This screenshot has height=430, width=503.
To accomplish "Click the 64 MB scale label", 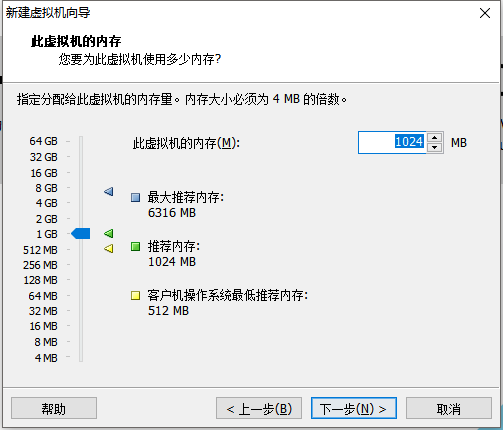I will pos(43,296).
